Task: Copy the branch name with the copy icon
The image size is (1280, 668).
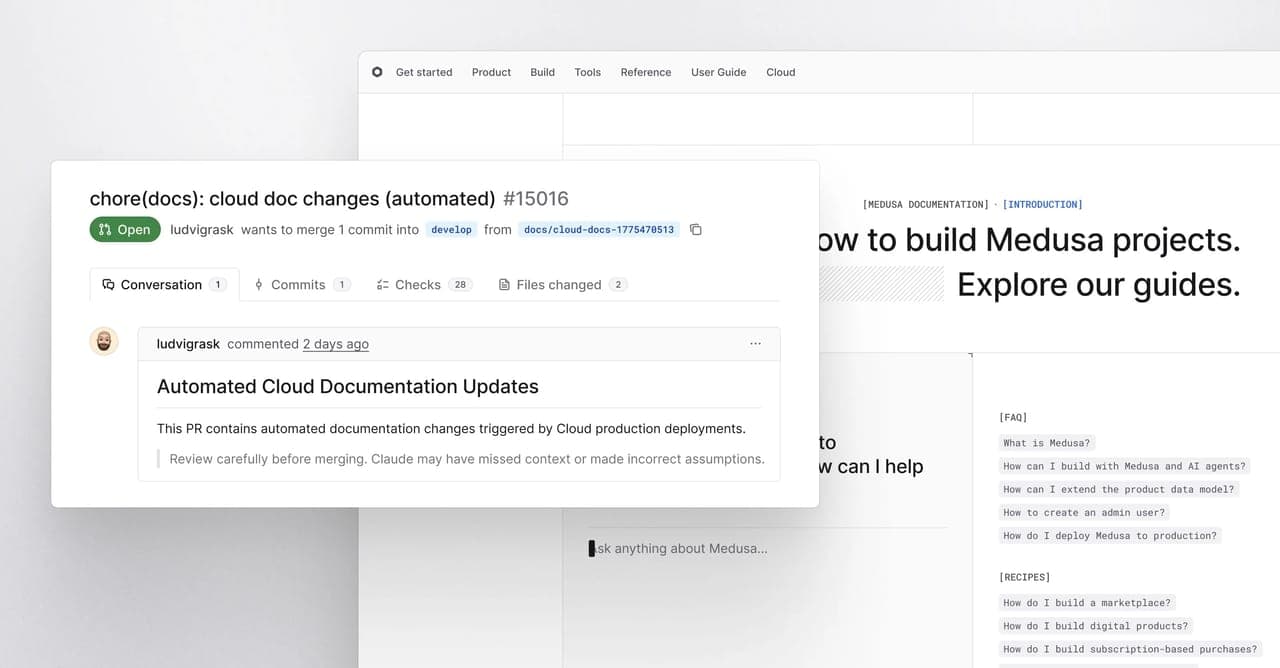Action: click(x=696, y=229)
